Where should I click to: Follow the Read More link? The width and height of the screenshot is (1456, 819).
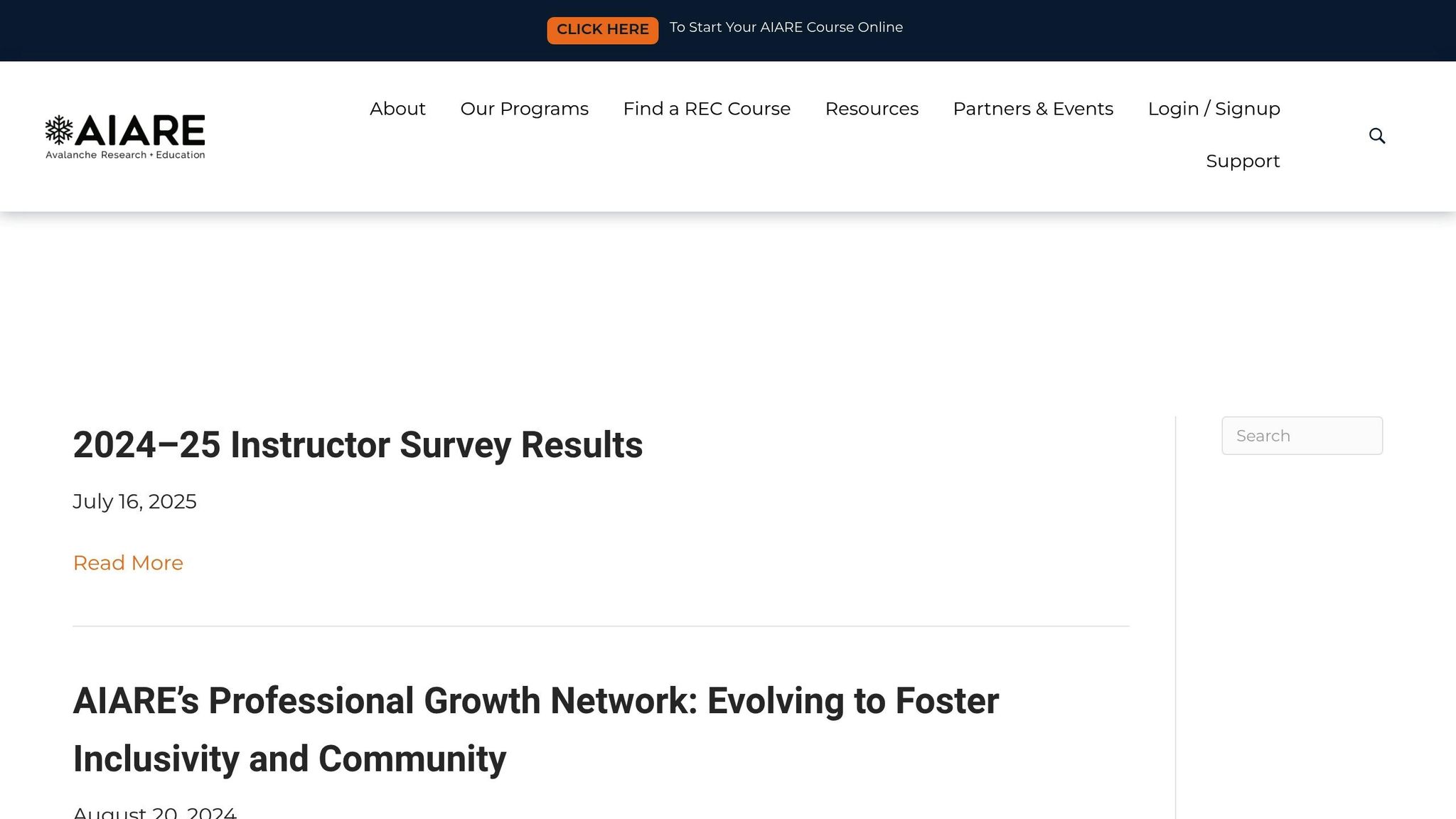(128, 563)
